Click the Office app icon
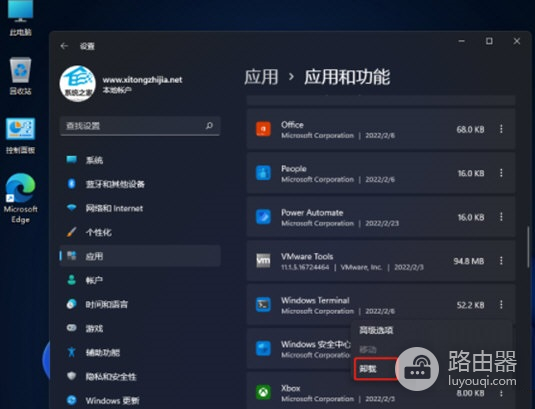Screen dimensions: 535x409 (263, 129)
